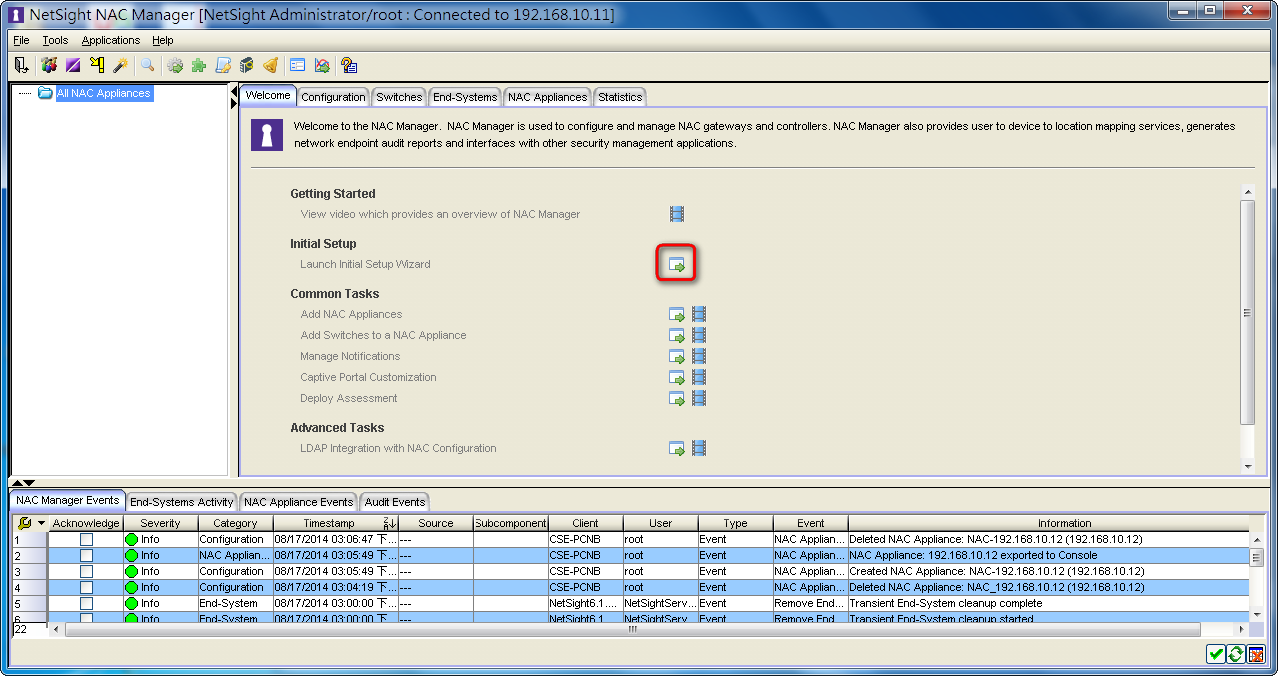Click the down arrow above the events tabs

29,483
